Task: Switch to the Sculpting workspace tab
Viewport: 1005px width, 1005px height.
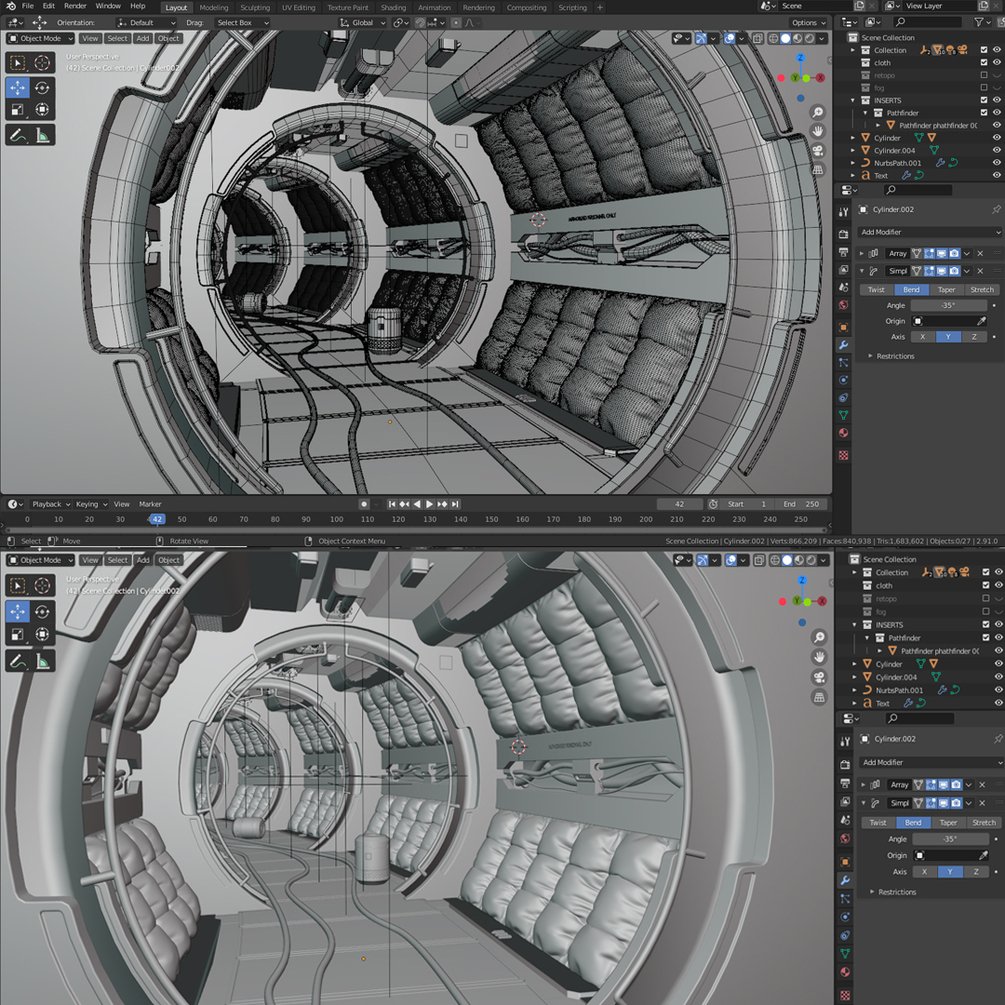Action: pos(255,8)
